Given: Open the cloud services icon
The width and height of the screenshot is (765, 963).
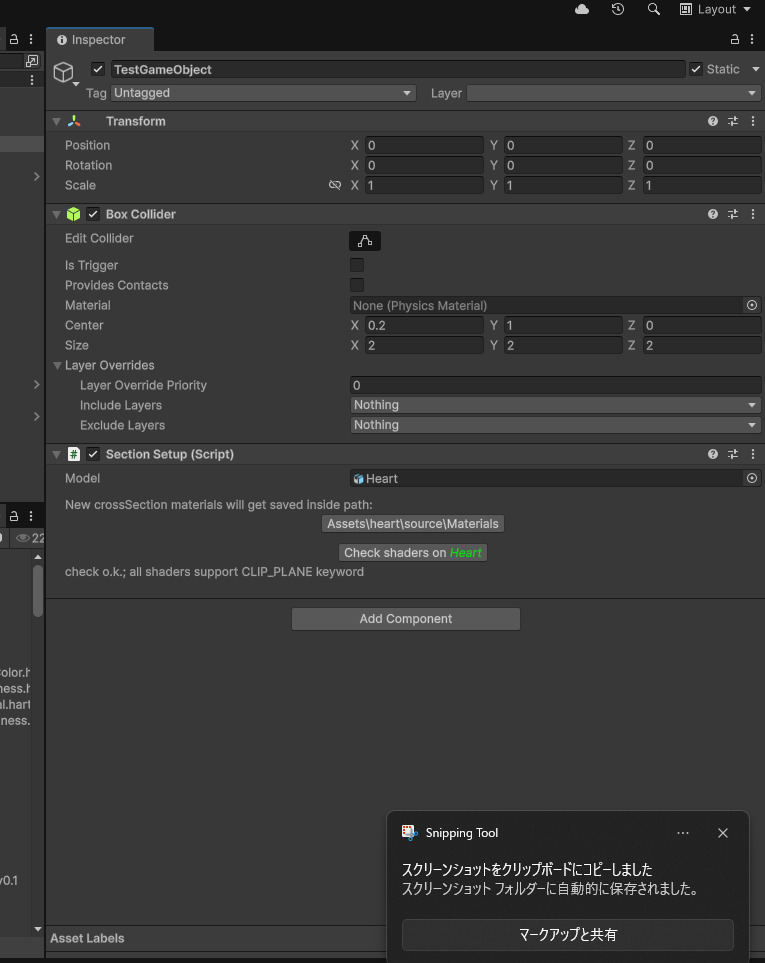Looking at the screenshot, I should click(x=582, y=9).
